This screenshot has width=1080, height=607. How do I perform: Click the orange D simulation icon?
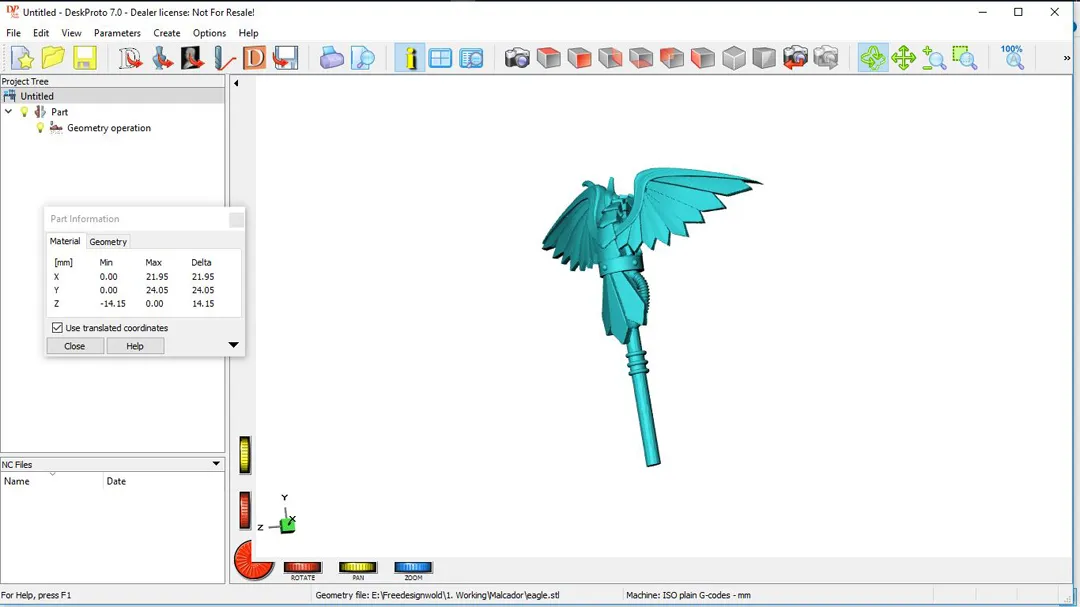[254, 58]
